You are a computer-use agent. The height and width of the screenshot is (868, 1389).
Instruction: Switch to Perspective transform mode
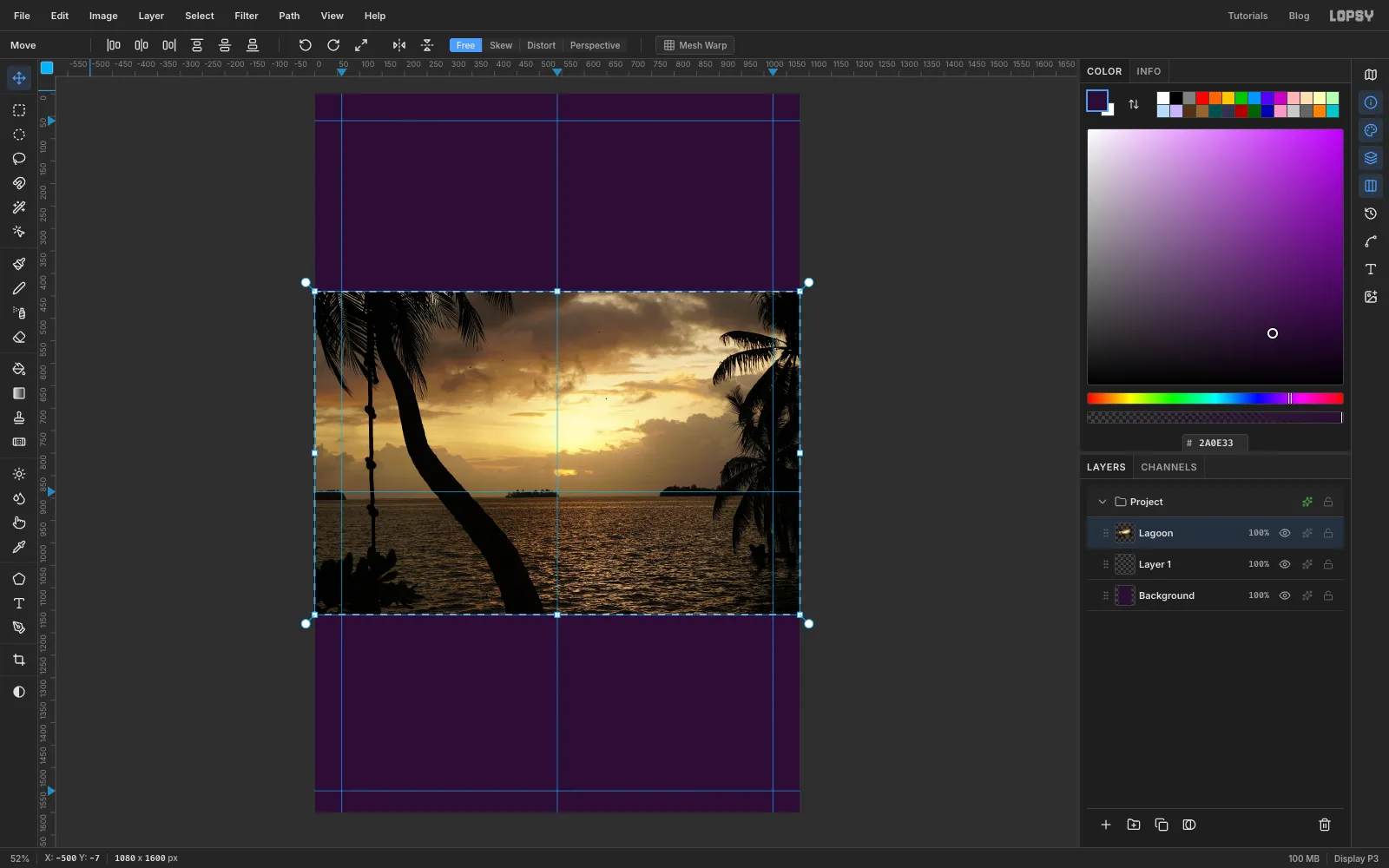(595, 45)
